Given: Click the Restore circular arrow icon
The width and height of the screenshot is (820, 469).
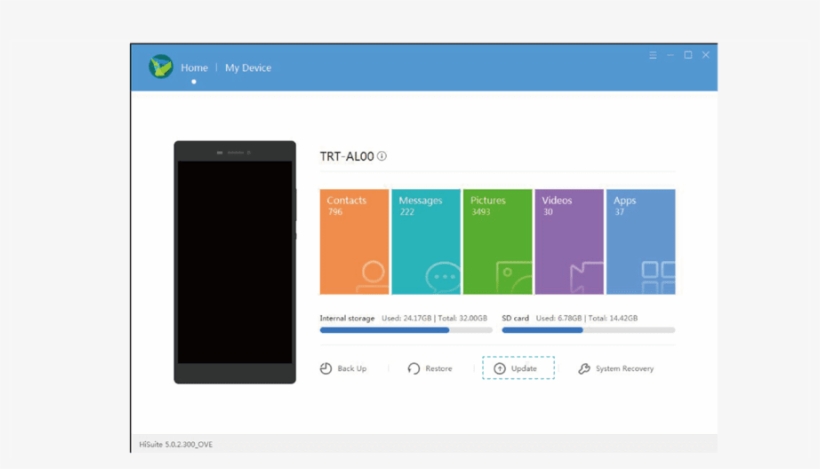Looking at the screenshot, I should pos(414,369).
